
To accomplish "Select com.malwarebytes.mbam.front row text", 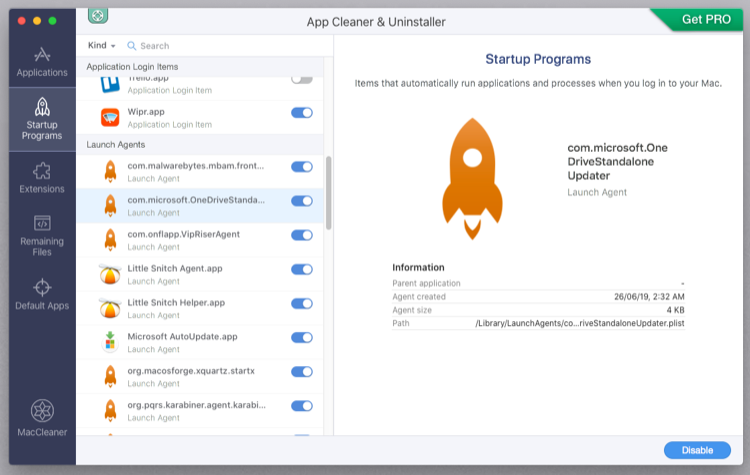I will 196,166.
